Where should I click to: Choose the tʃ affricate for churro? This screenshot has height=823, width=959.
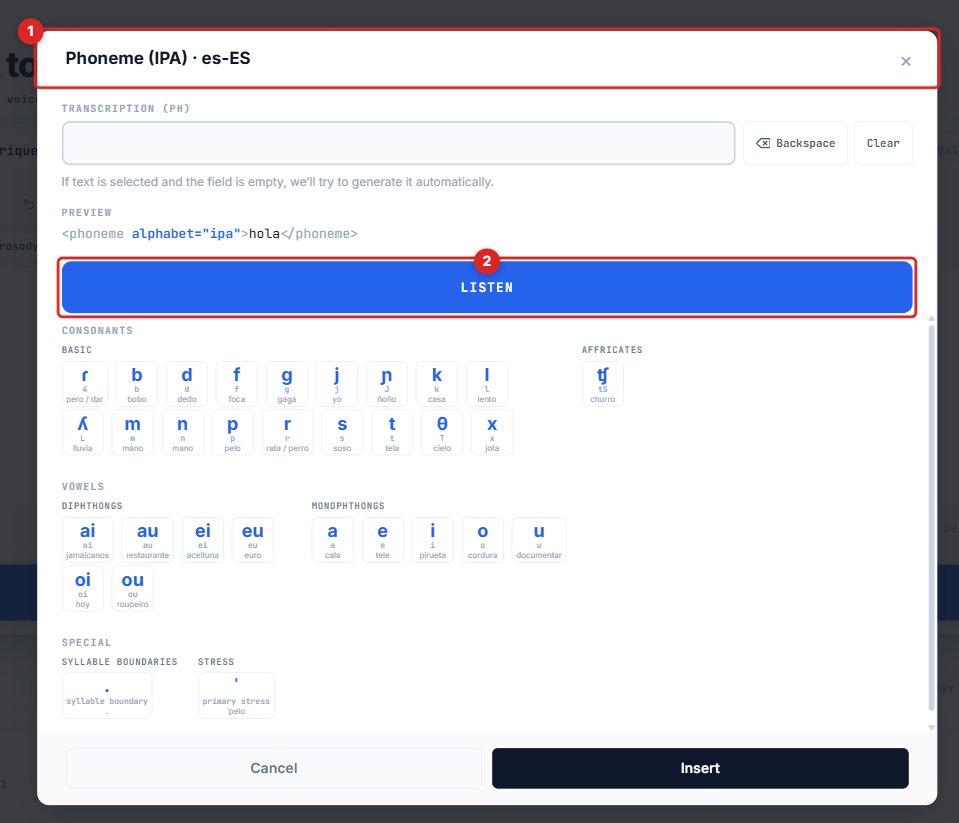coord(602,384)
